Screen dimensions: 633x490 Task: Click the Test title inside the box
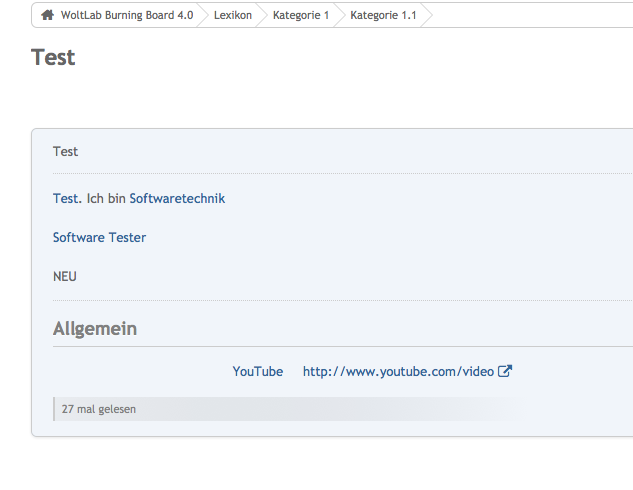pyautogui.click(x=65, y=152)
